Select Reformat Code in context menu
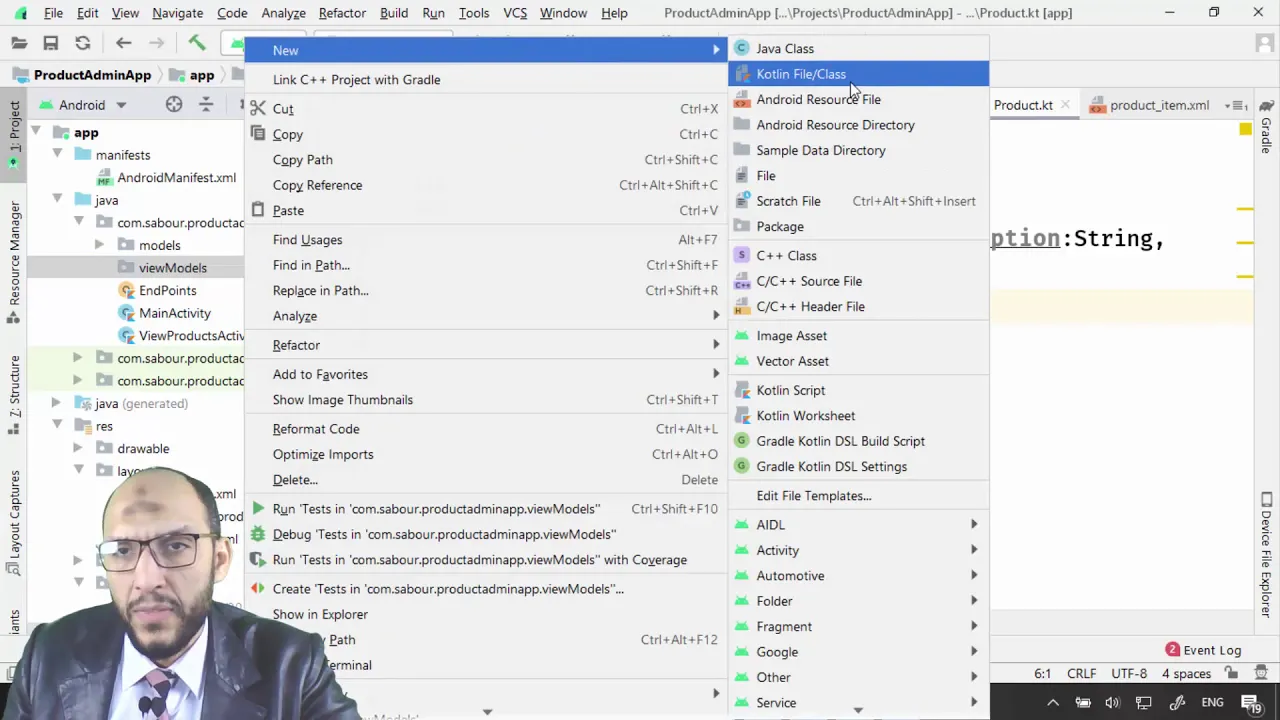The width and height of the screenshot is (1280, 720). tap(486, 429)
